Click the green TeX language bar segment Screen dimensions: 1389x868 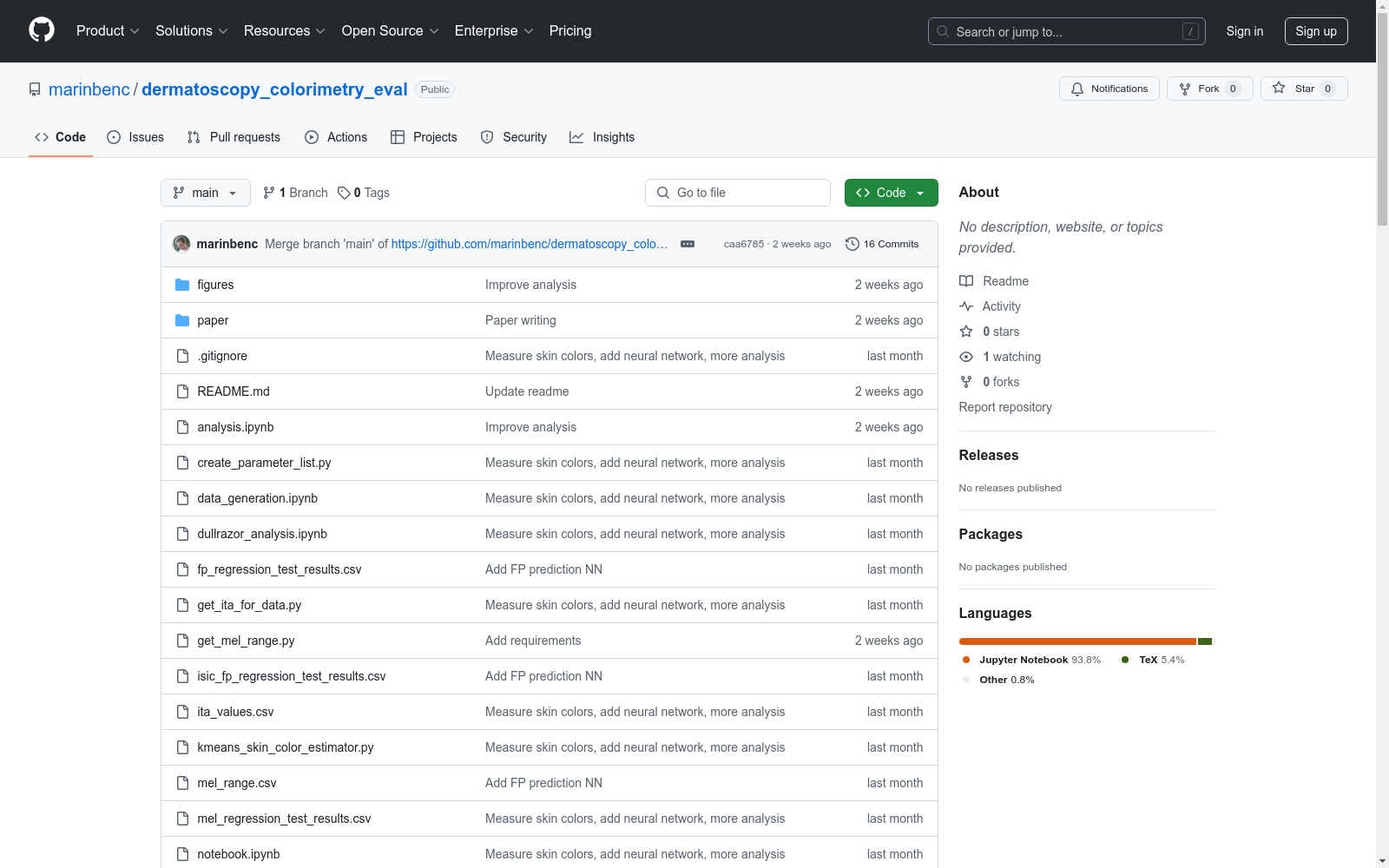[1205, 641]
